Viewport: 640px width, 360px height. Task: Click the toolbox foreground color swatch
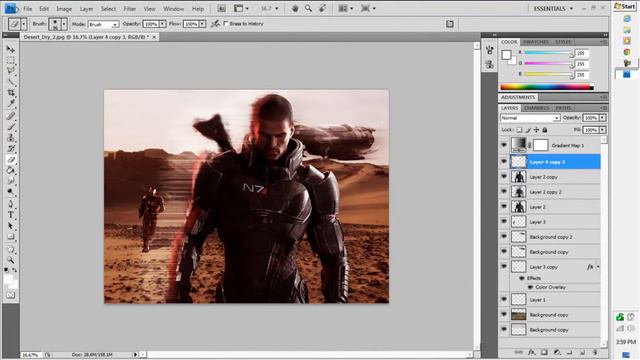coord(8,279)
